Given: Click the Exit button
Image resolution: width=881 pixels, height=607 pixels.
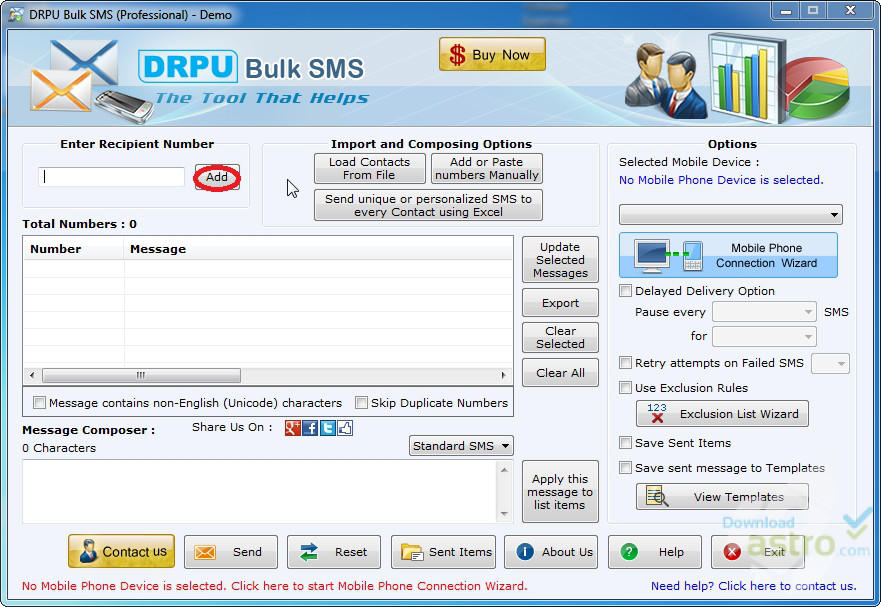Looking at the screenshot, I should (x=757, y=552).
